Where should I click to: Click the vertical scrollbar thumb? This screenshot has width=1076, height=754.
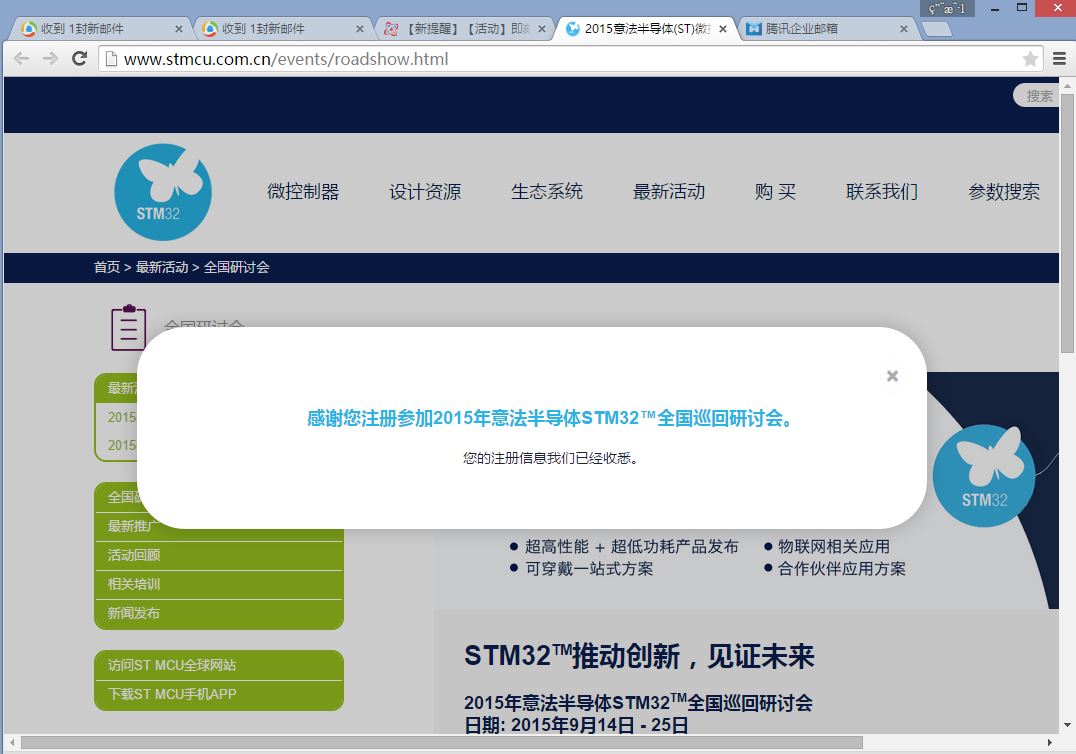pyautogui.click(x=1067, y=223)
